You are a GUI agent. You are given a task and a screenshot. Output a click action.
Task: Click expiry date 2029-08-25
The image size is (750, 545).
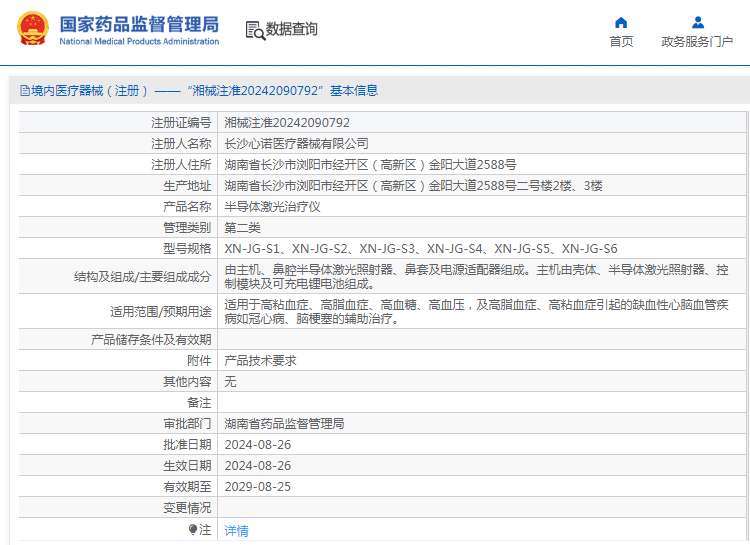258,488
